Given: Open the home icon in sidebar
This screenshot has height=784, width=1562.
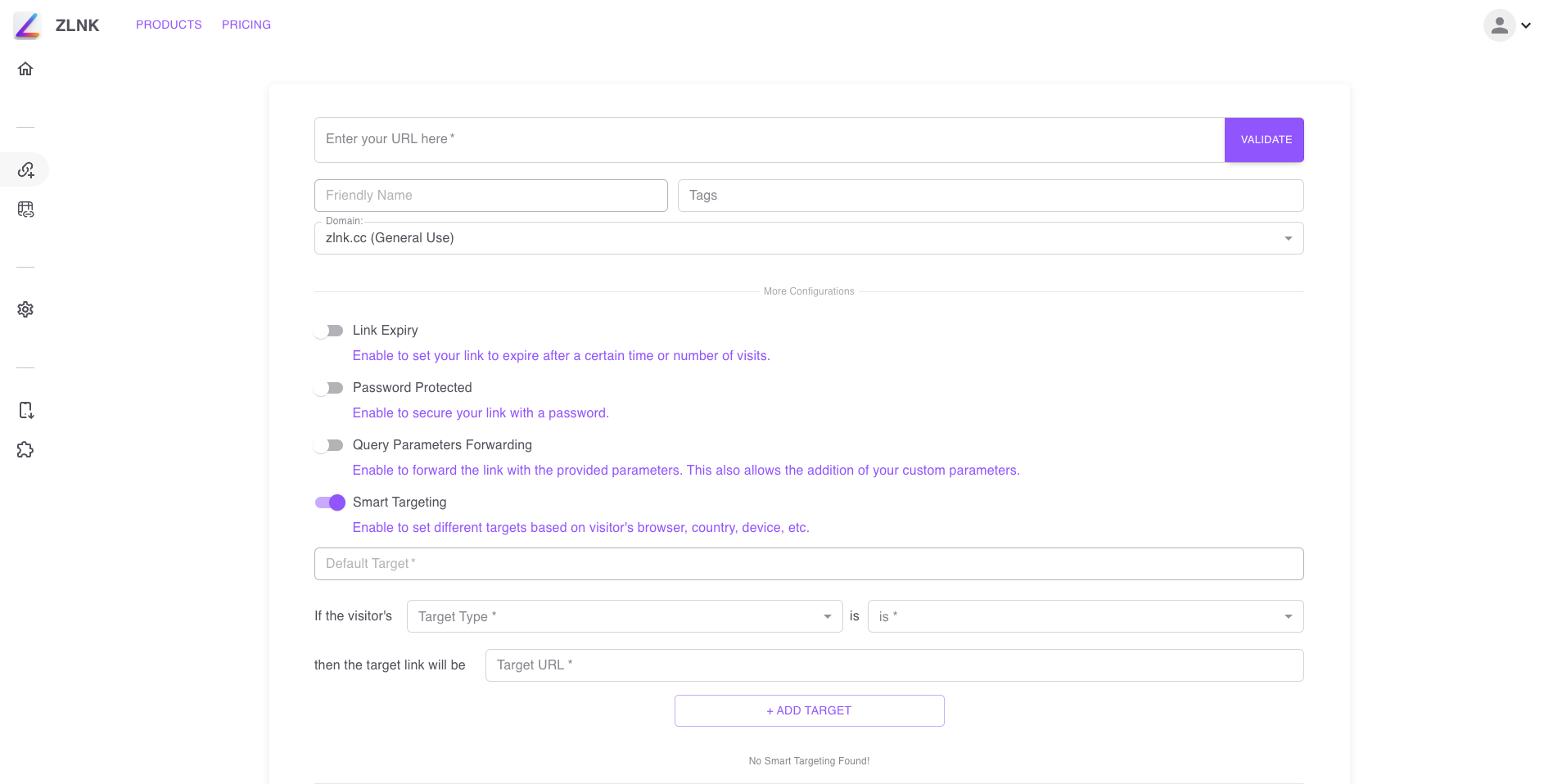Looking at the screenshot, I should 25,69.
